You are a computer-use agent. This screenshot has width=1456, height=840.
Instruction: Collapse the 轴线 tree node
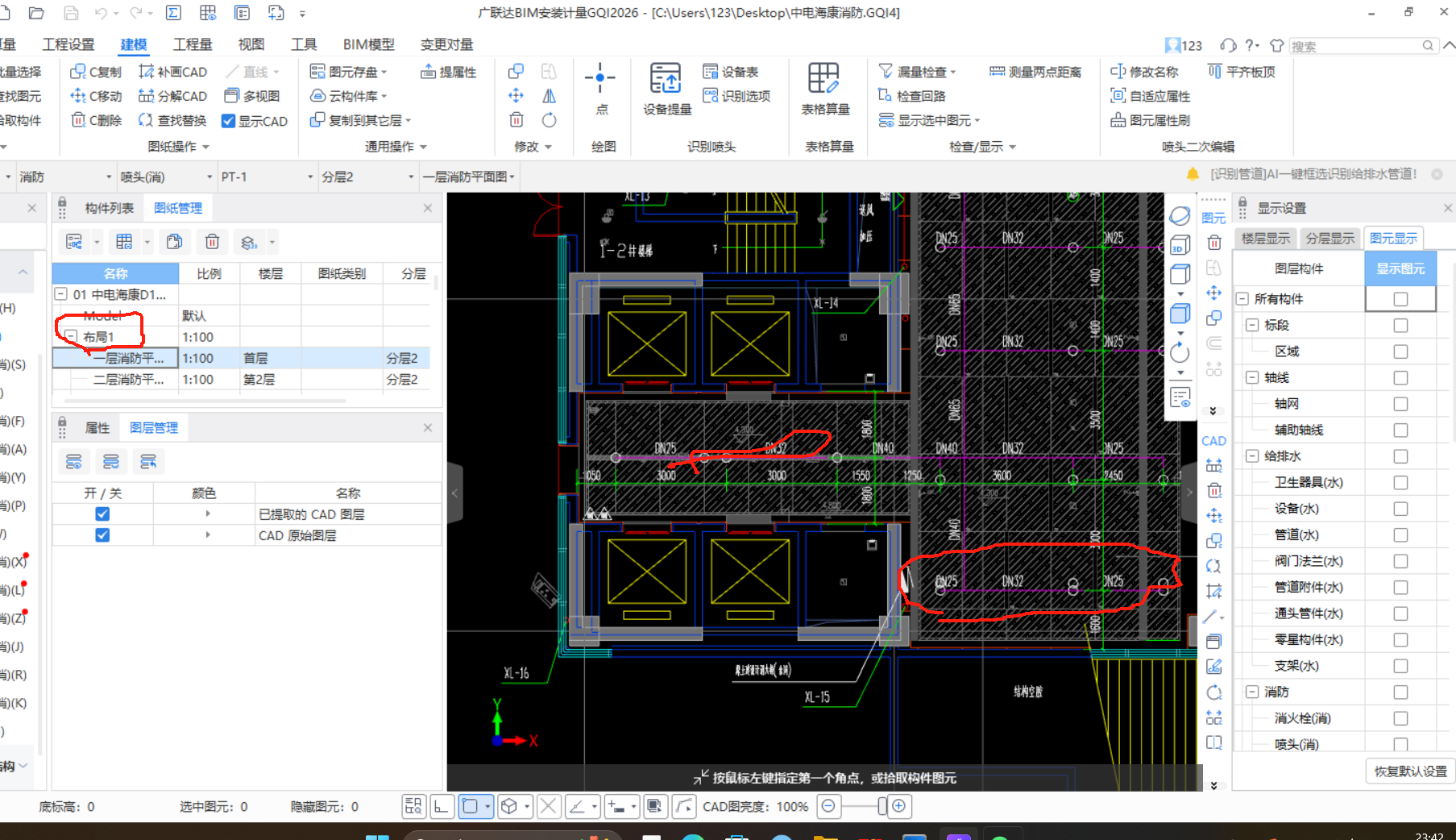point(1252,378)
